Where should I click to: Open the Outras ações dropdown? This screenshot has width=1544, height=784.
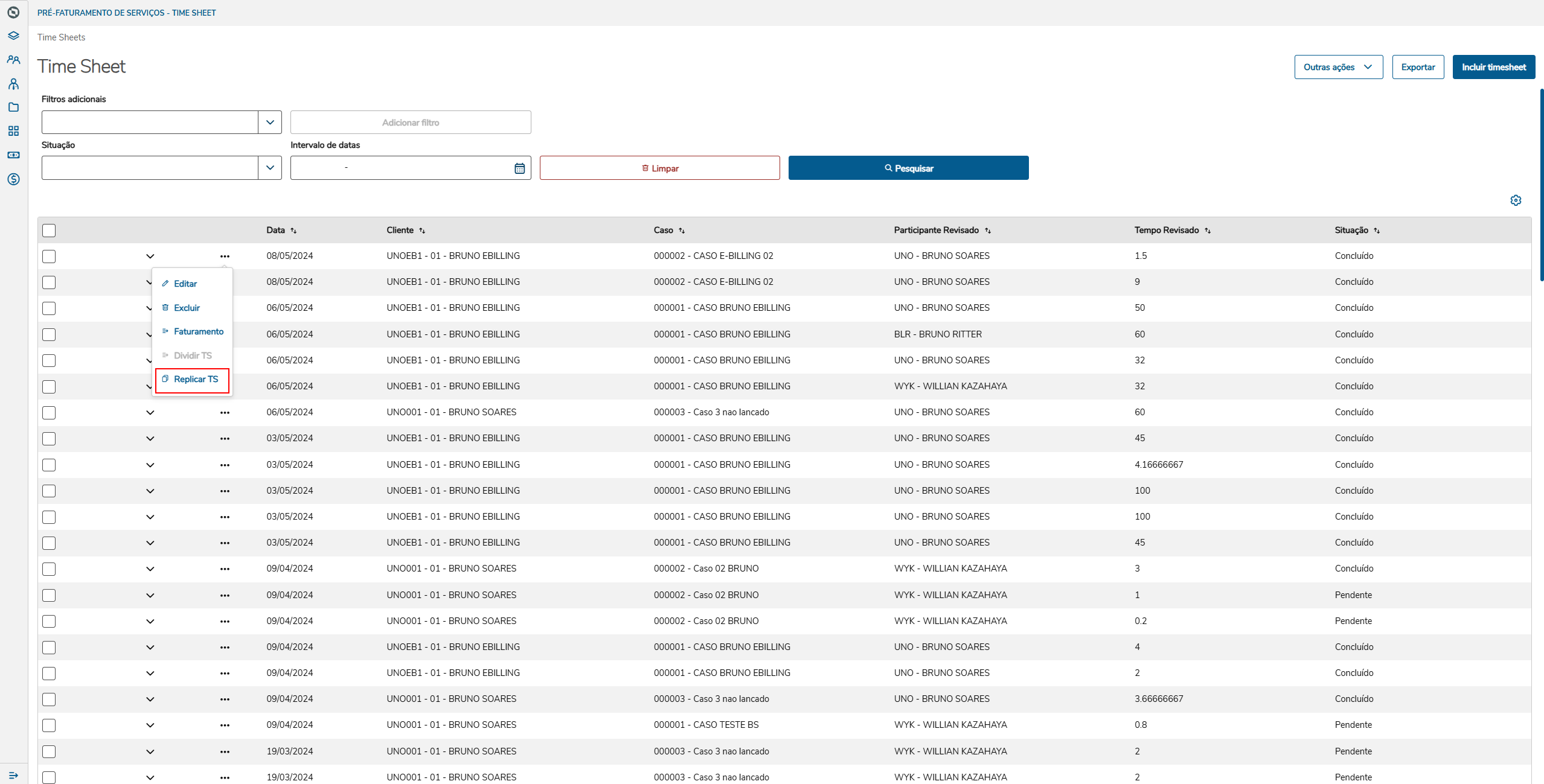coord(1338,67)
